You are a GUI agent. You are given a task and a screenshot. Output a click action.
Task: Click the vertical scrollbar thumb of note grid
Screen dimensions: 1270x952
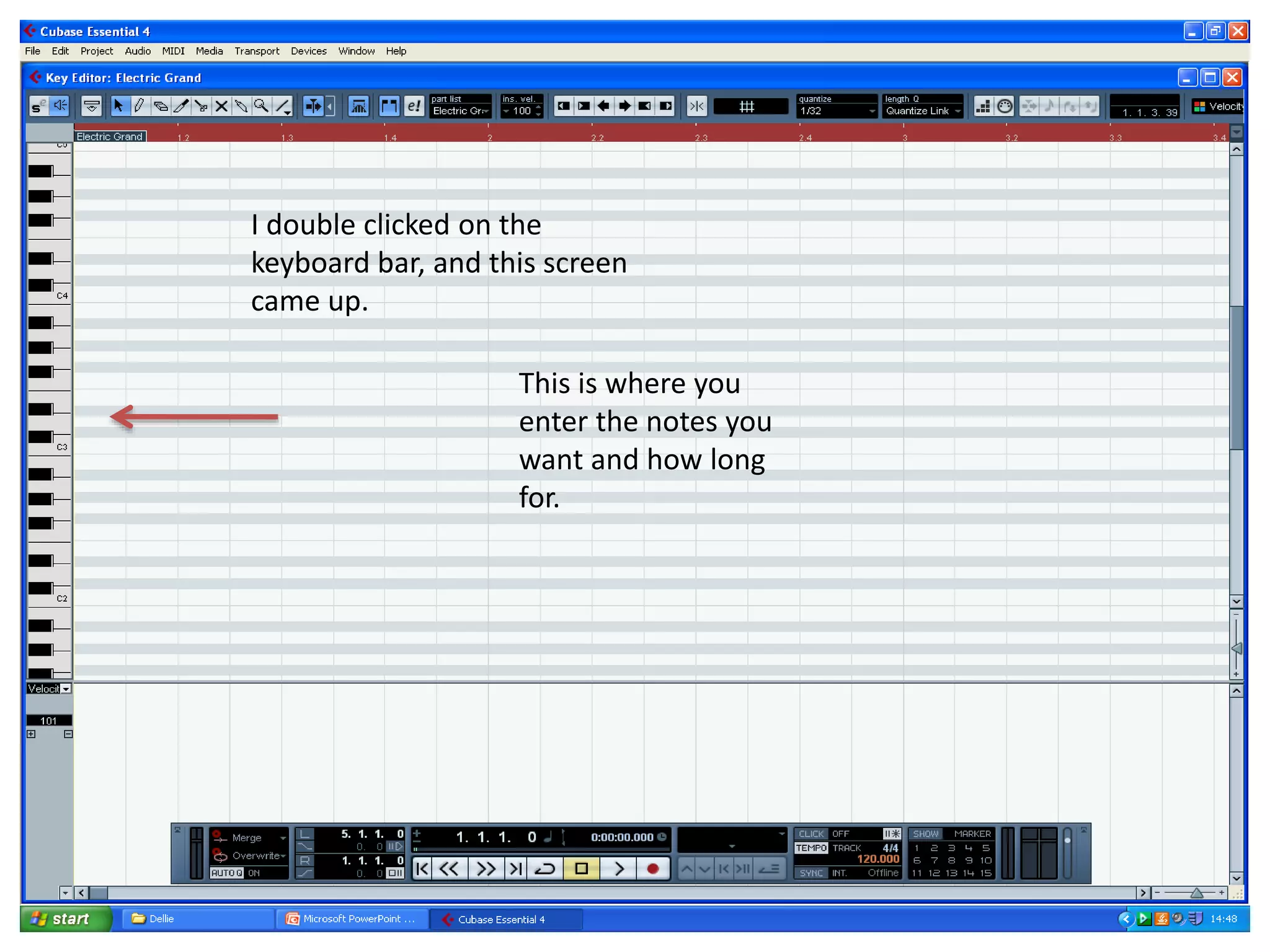1237,378
